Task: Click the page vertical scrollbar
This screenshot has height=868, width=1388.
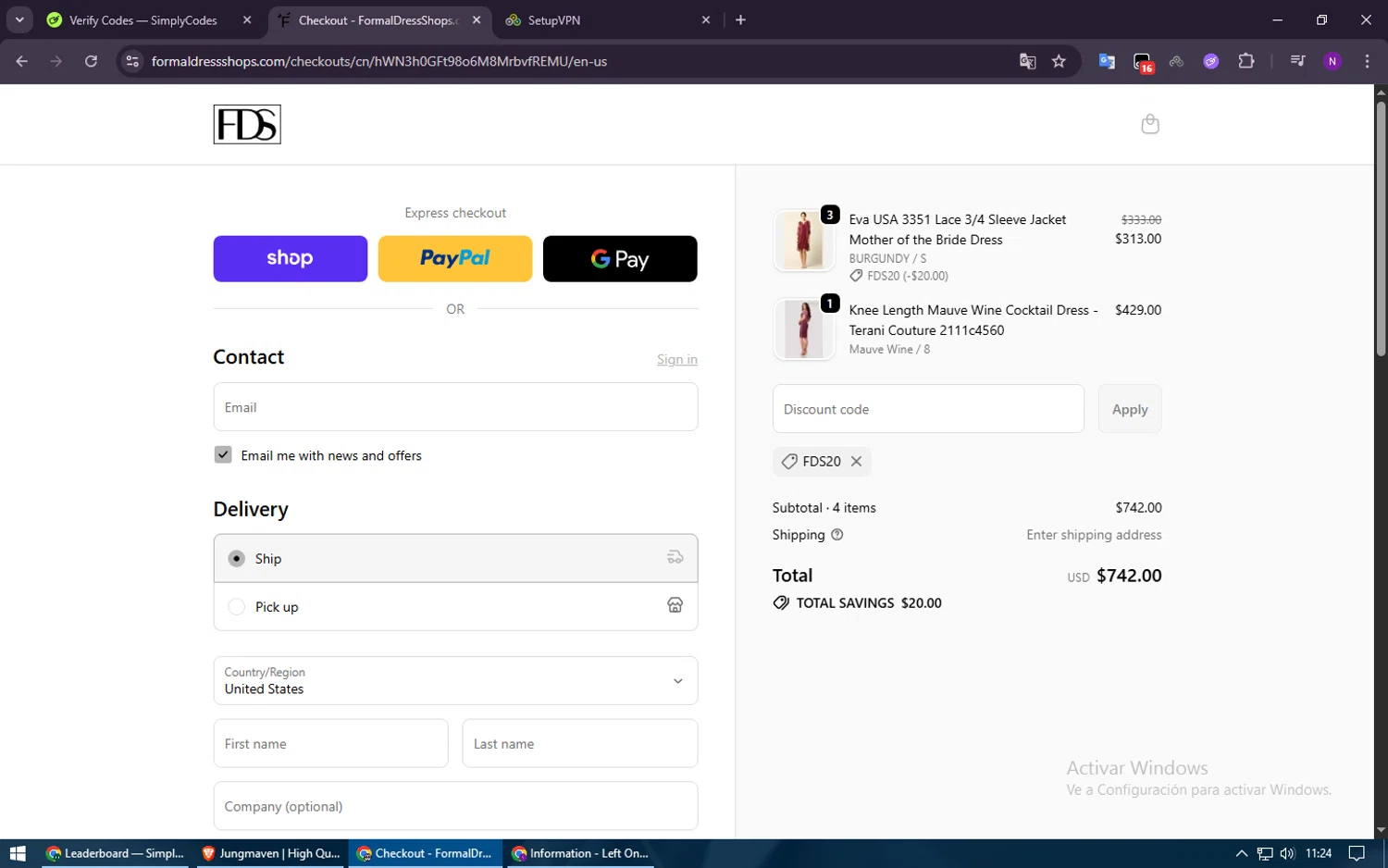Action: 1381,229
